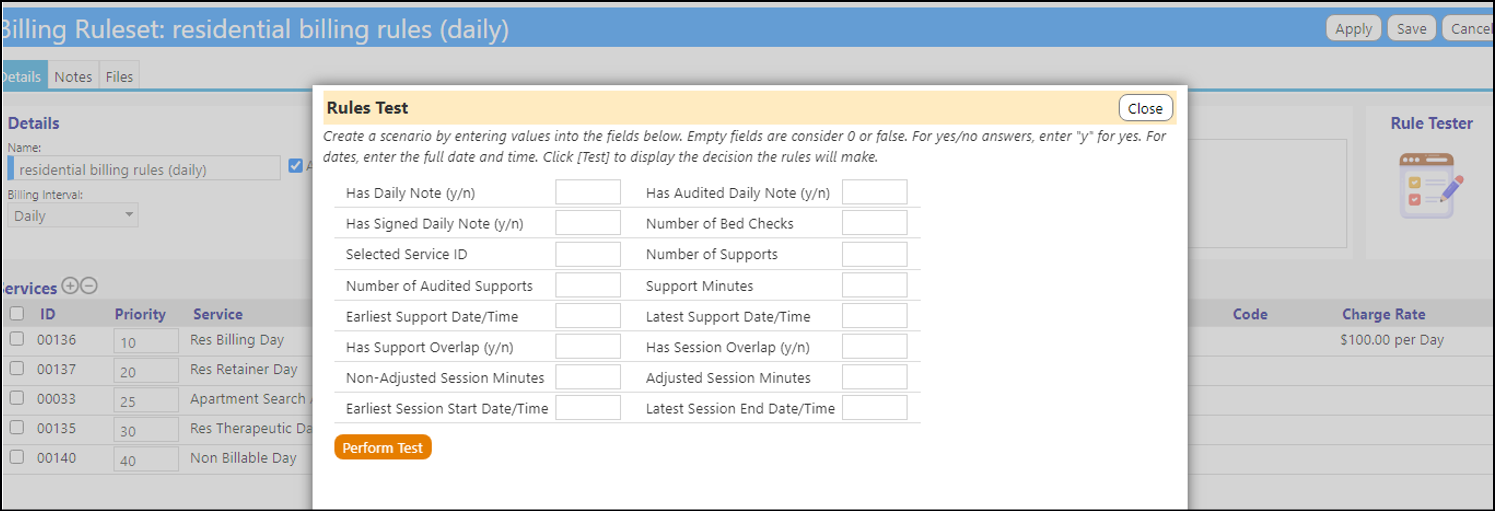Click the Has Daily Note input field
This screenshot has width=1495, height=511.
point(588,192)
